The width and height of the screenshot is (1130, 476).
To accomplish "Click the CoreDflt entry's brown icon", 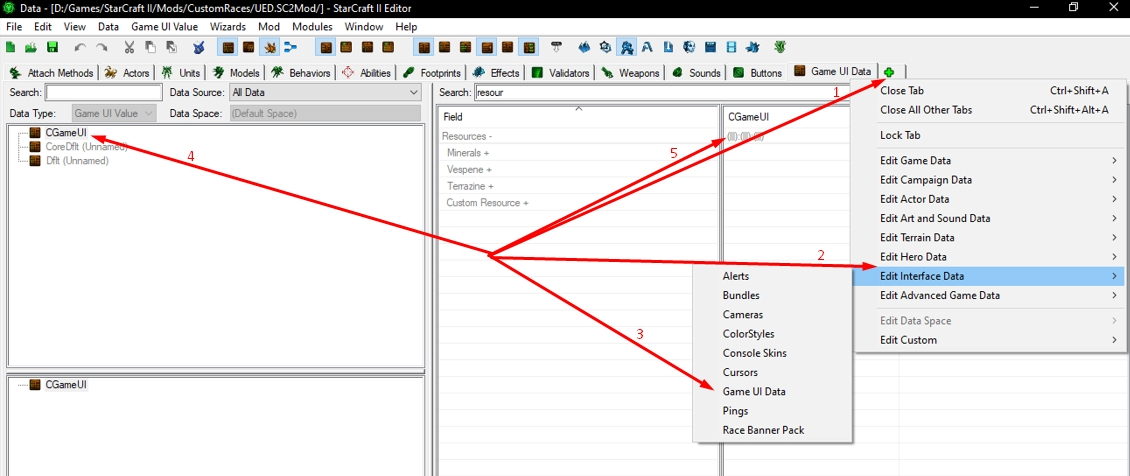I will 35,146.
